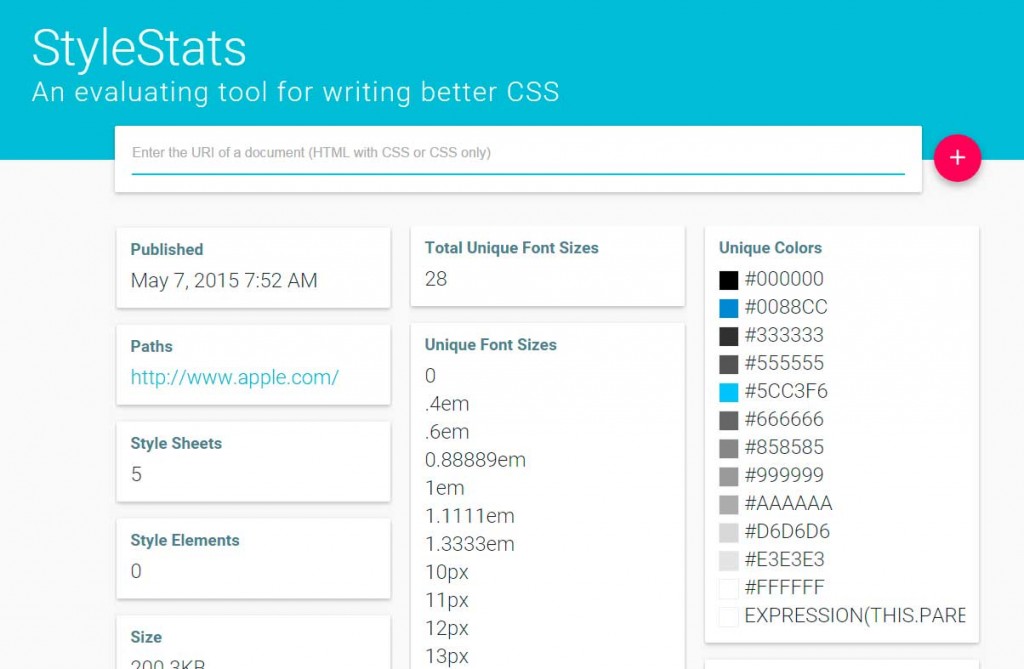Select the 0.88889em font size entry
Image resolution: width=1024 pixels, height=669 pixels.
click(x=475, y=460)
